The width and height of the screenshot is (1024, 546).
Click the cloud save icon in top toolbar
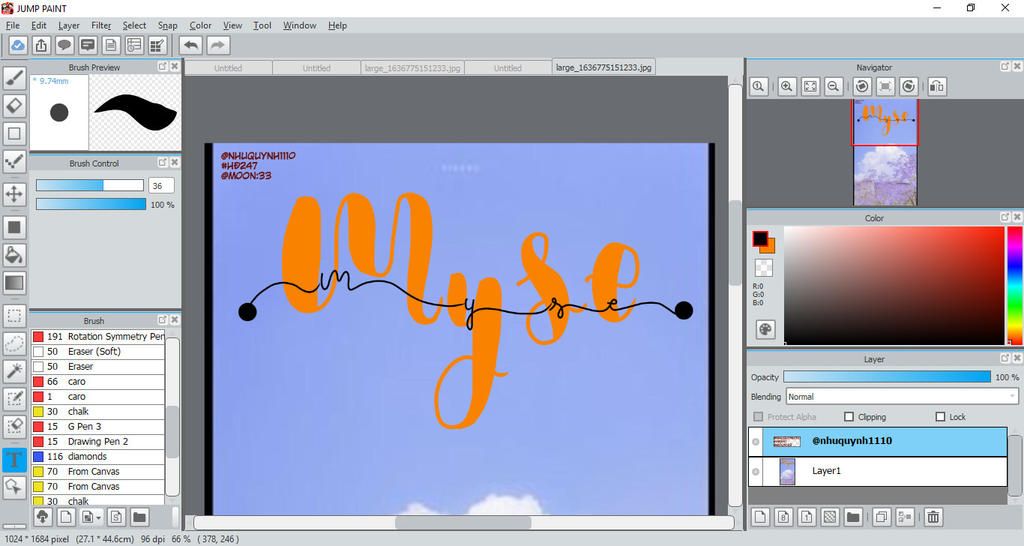click(18, 45)
